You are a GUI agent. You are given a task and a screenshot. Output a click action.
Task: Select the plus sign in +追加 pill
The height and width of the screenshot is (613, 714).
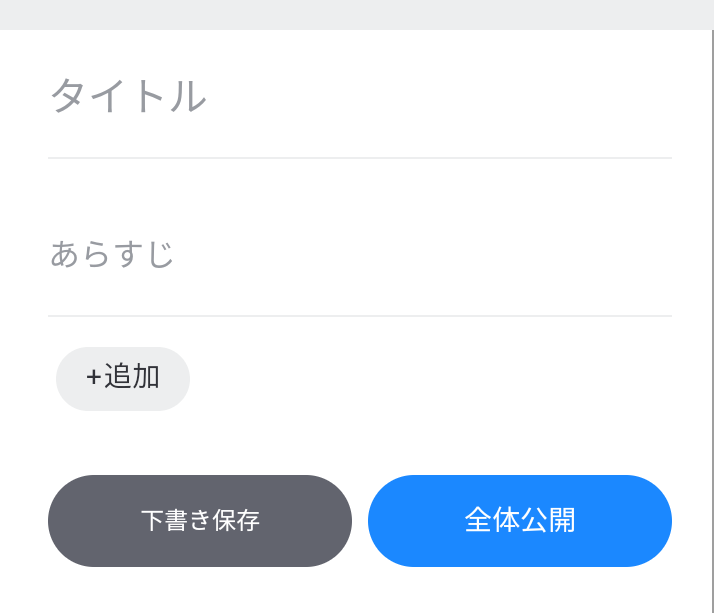pos(94,378)
